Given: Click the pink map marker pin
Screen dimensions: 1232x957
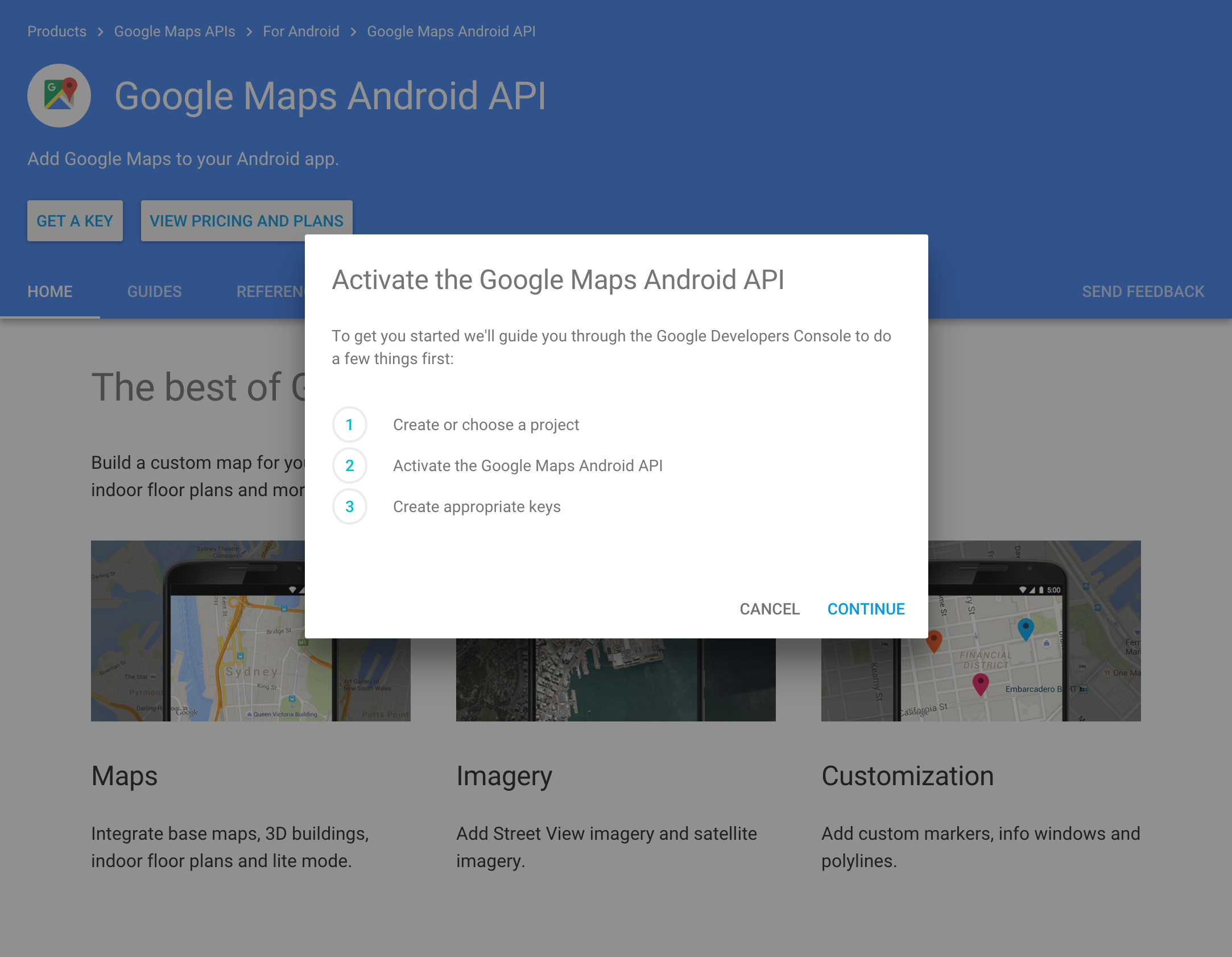Looking at the screenshot, I should 980,683.
